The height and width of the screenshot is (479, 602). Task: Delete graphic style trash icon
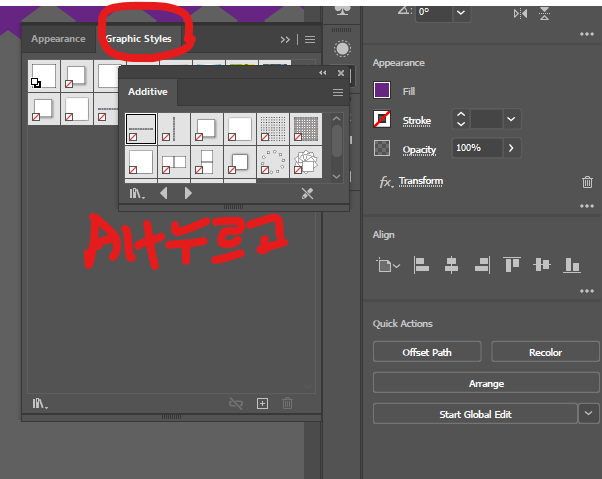[287, 403]
